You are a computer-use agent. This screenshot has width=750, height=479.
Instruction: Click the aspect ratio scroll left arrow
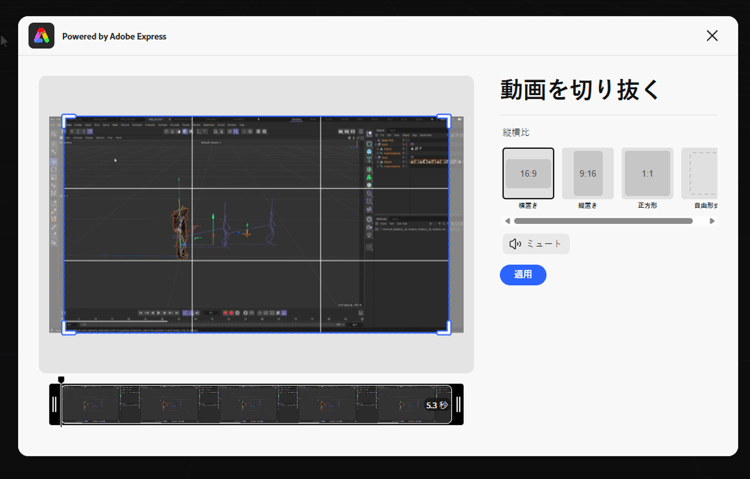pyautogui.click(x=507, y=221)
